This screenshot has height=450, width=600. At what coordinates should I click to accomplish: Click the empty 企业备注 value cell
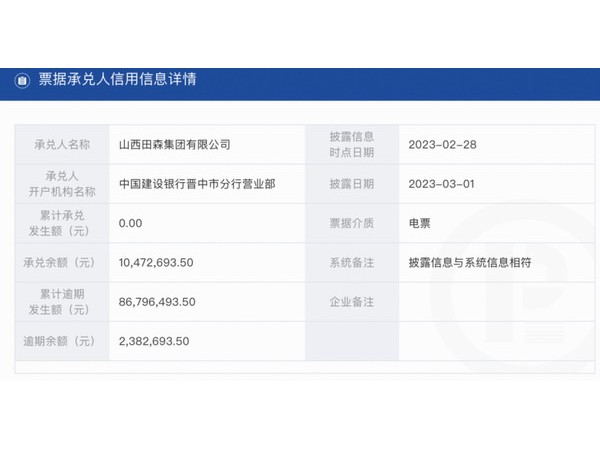tap(490, 301)
